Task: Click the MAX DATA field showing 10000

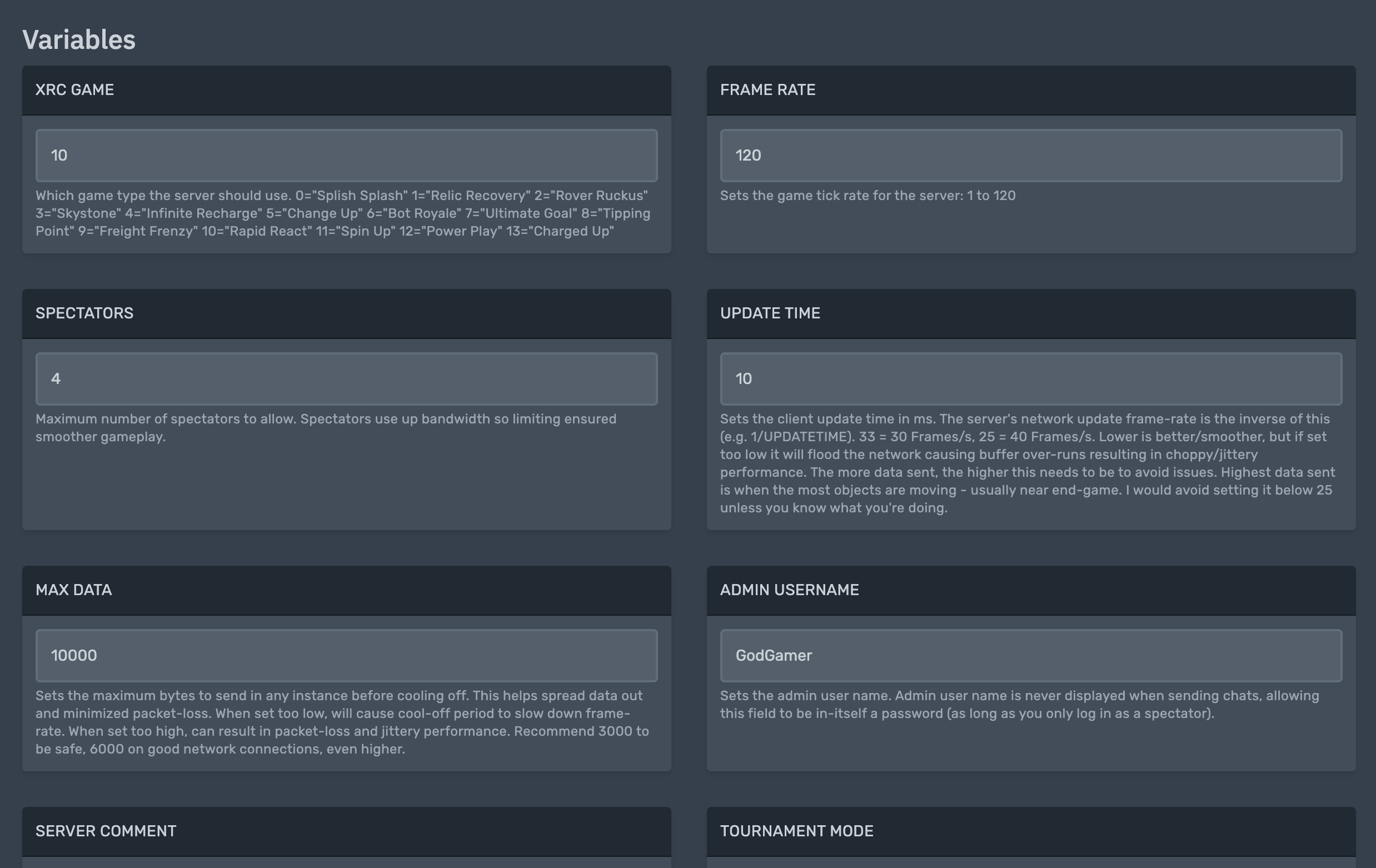Action: click(346, 655)
